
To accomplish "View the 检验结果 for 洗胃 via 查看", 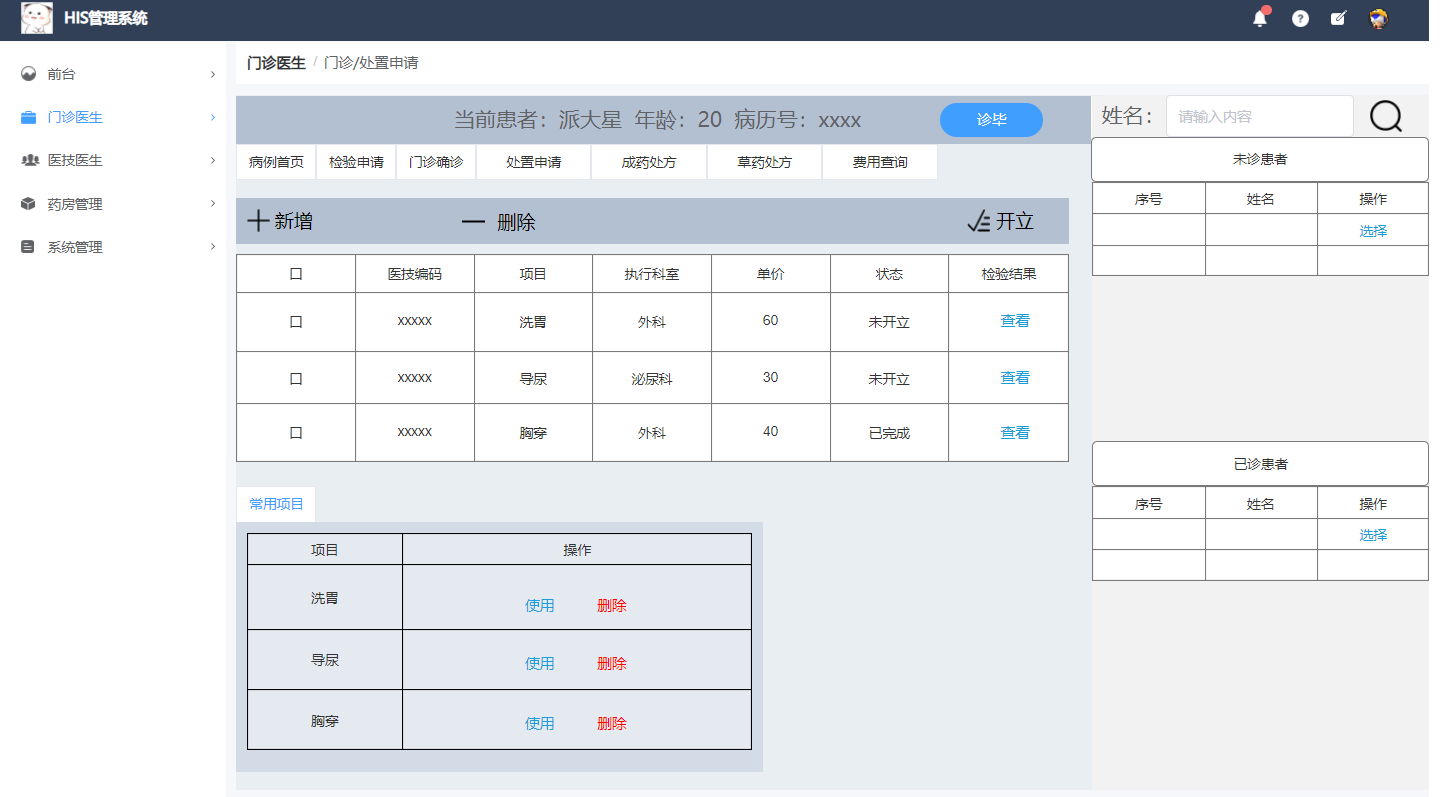I will coord(1015,321).
